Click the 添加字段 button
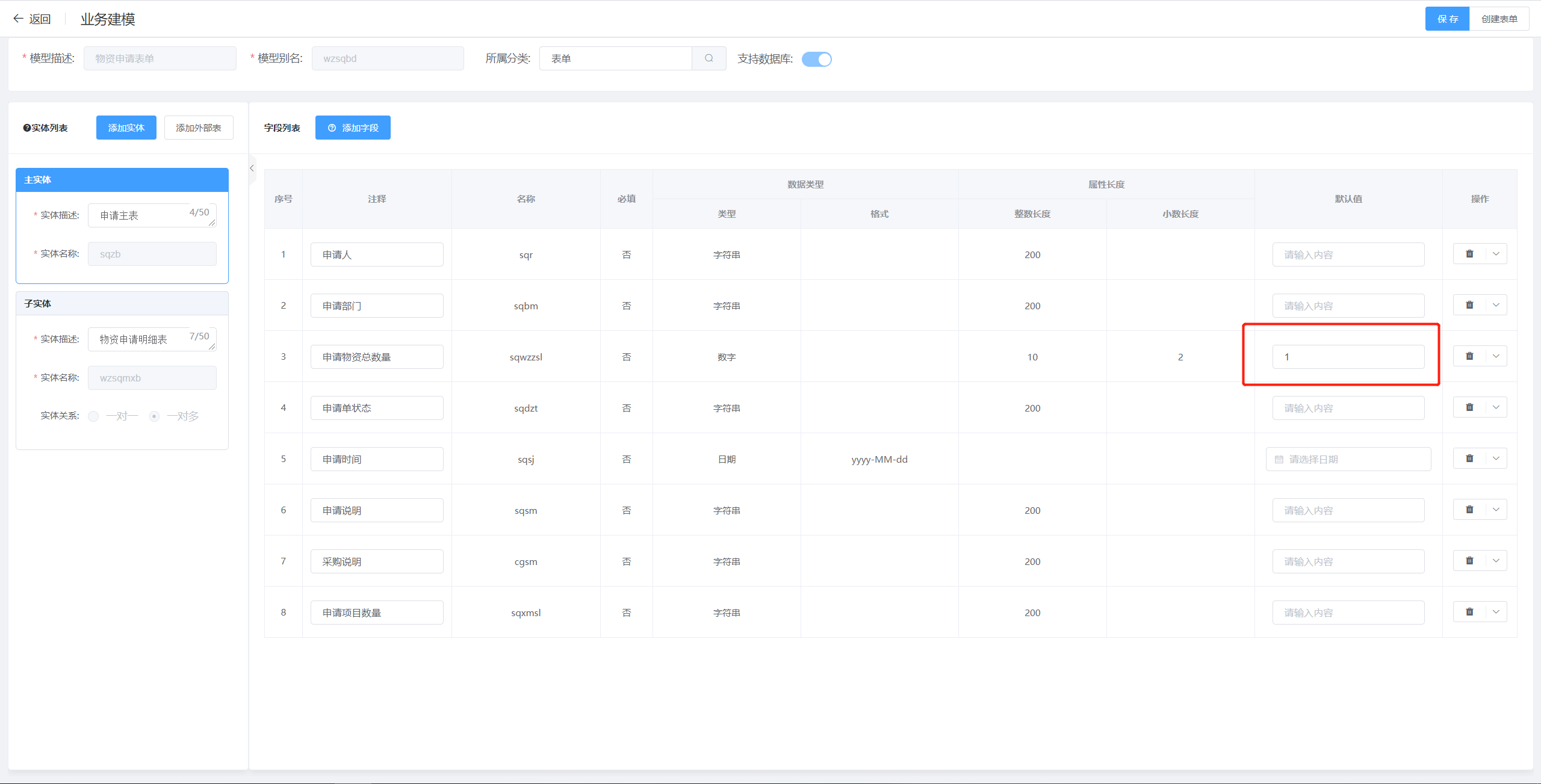Viewport: 1541px width, 784px height. point(353,128)
